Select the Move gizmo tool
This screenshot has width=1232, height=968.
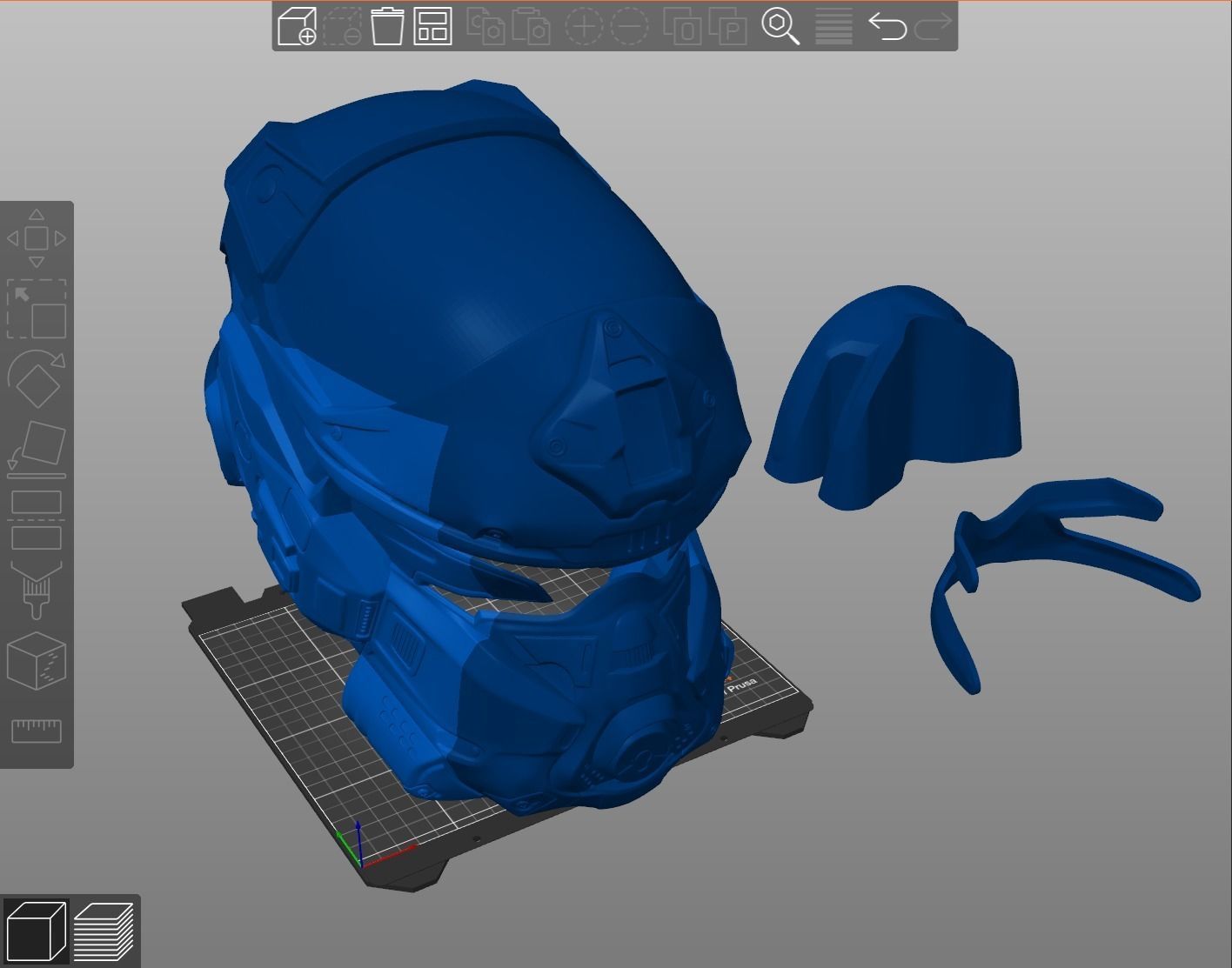pos(37,238)
